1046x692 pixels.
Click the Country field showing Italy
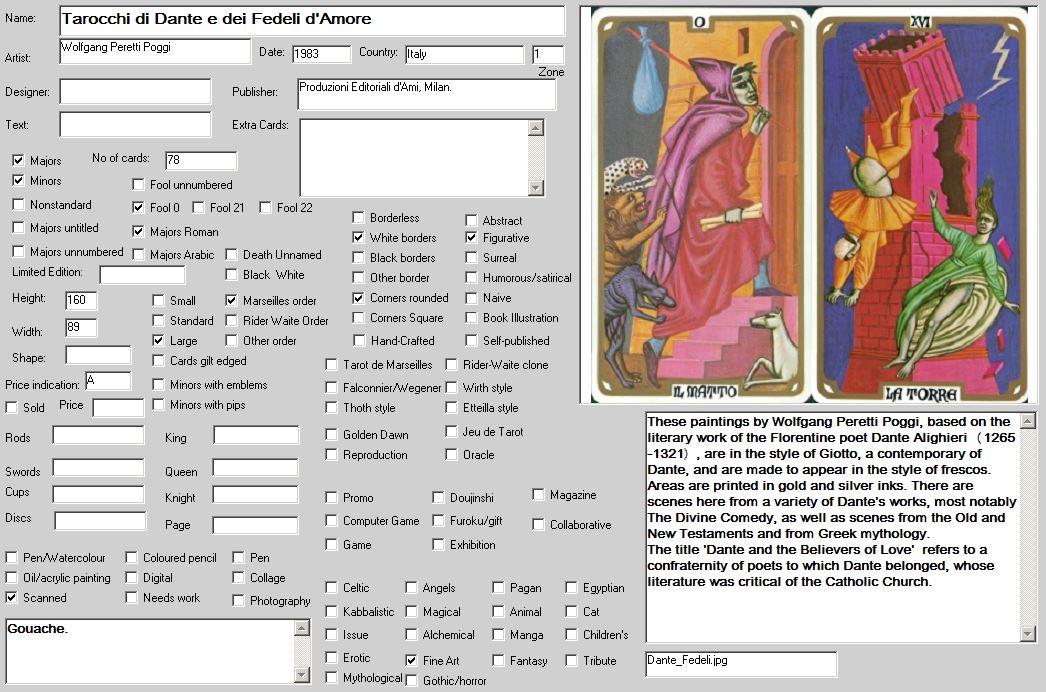[464, 54]
